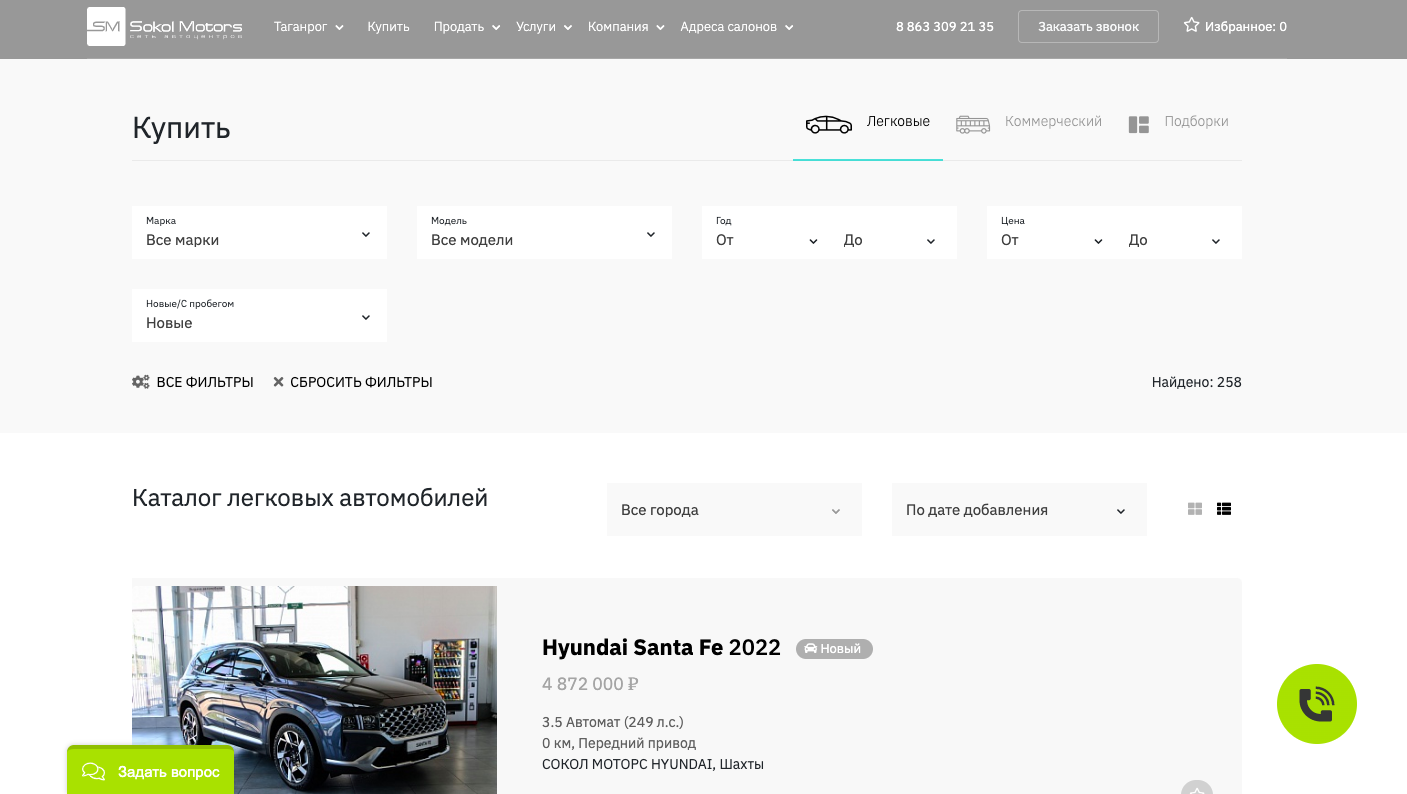Viewport: 1407px width, 794px height.
Task: Switch to grid view layout
Action: (1195, 509)
